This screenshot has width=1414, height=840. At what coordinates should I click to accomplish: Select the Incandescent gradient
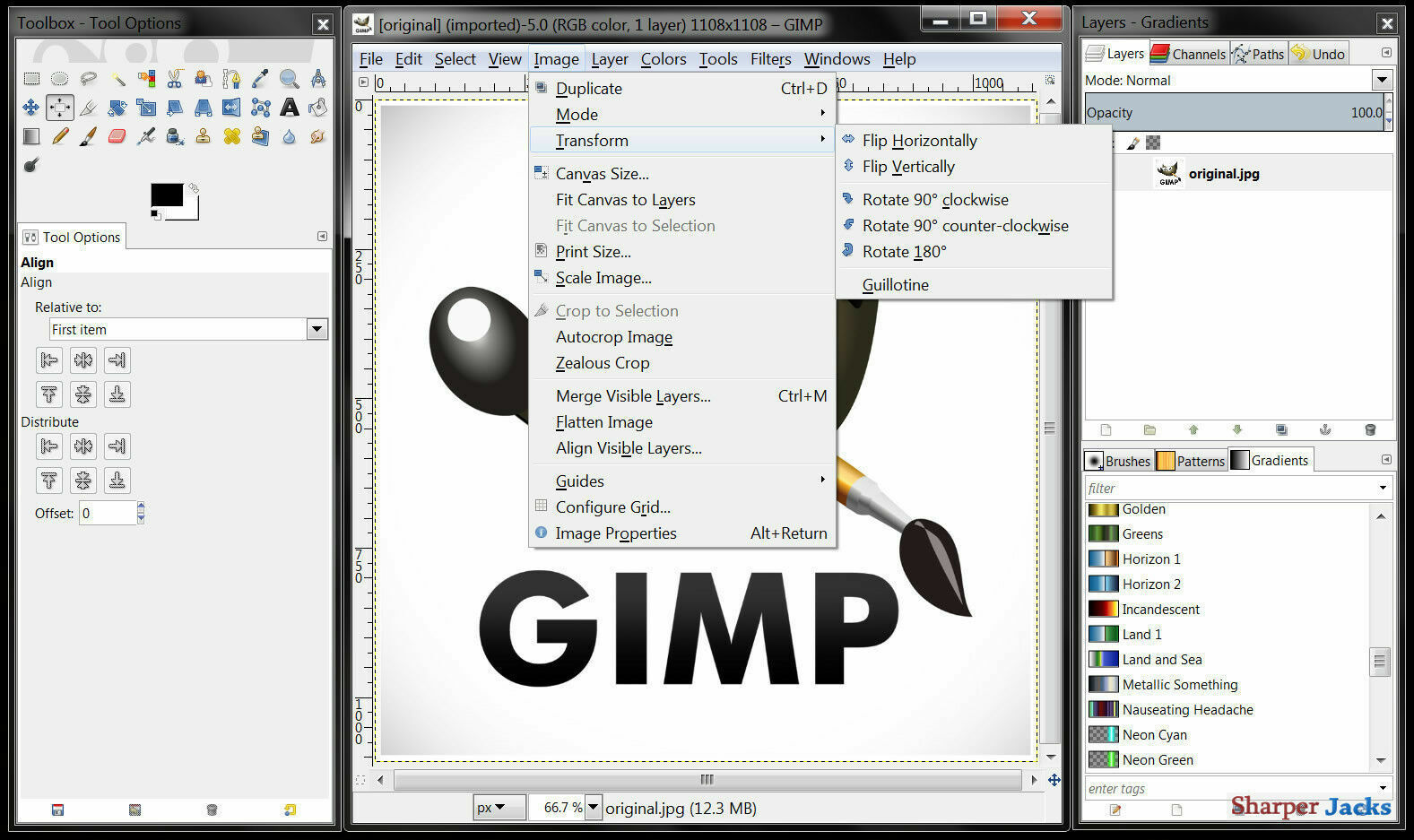(x=1227, y=610)
